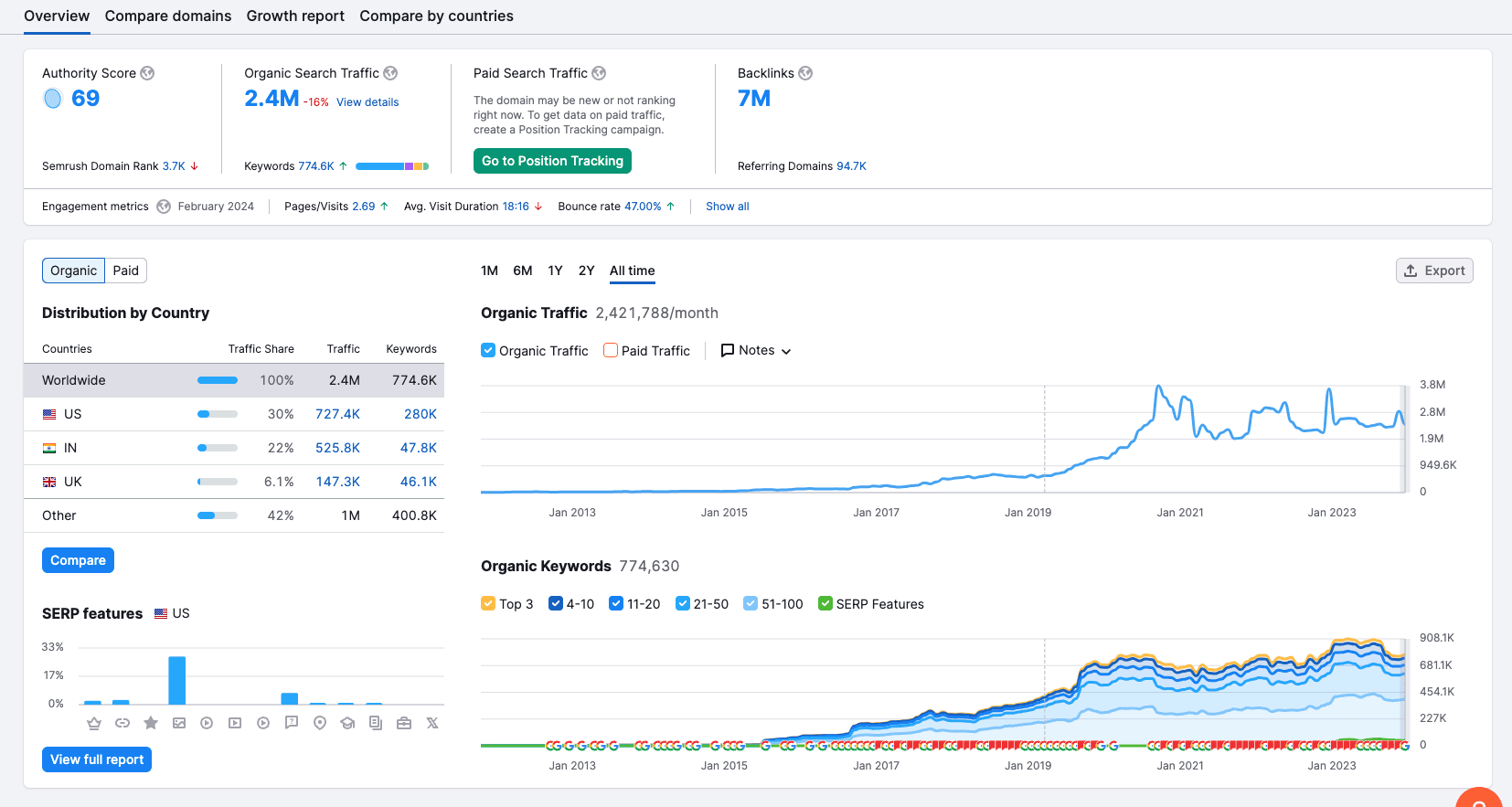The image size is (1512, 807).
Task: Click the US flag icon in country table
Action: click(x=49, y=415)
